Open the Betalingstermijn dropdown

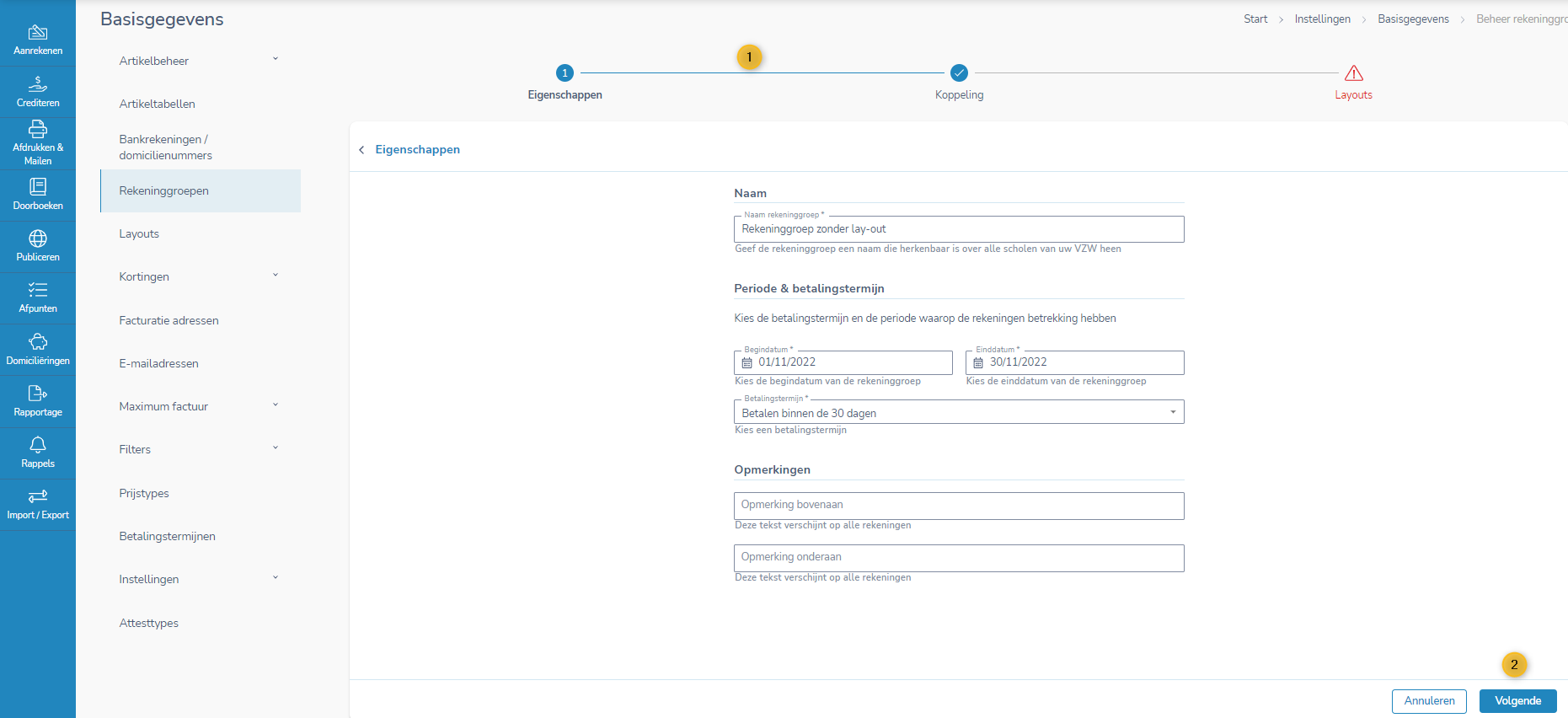point(959,412)
